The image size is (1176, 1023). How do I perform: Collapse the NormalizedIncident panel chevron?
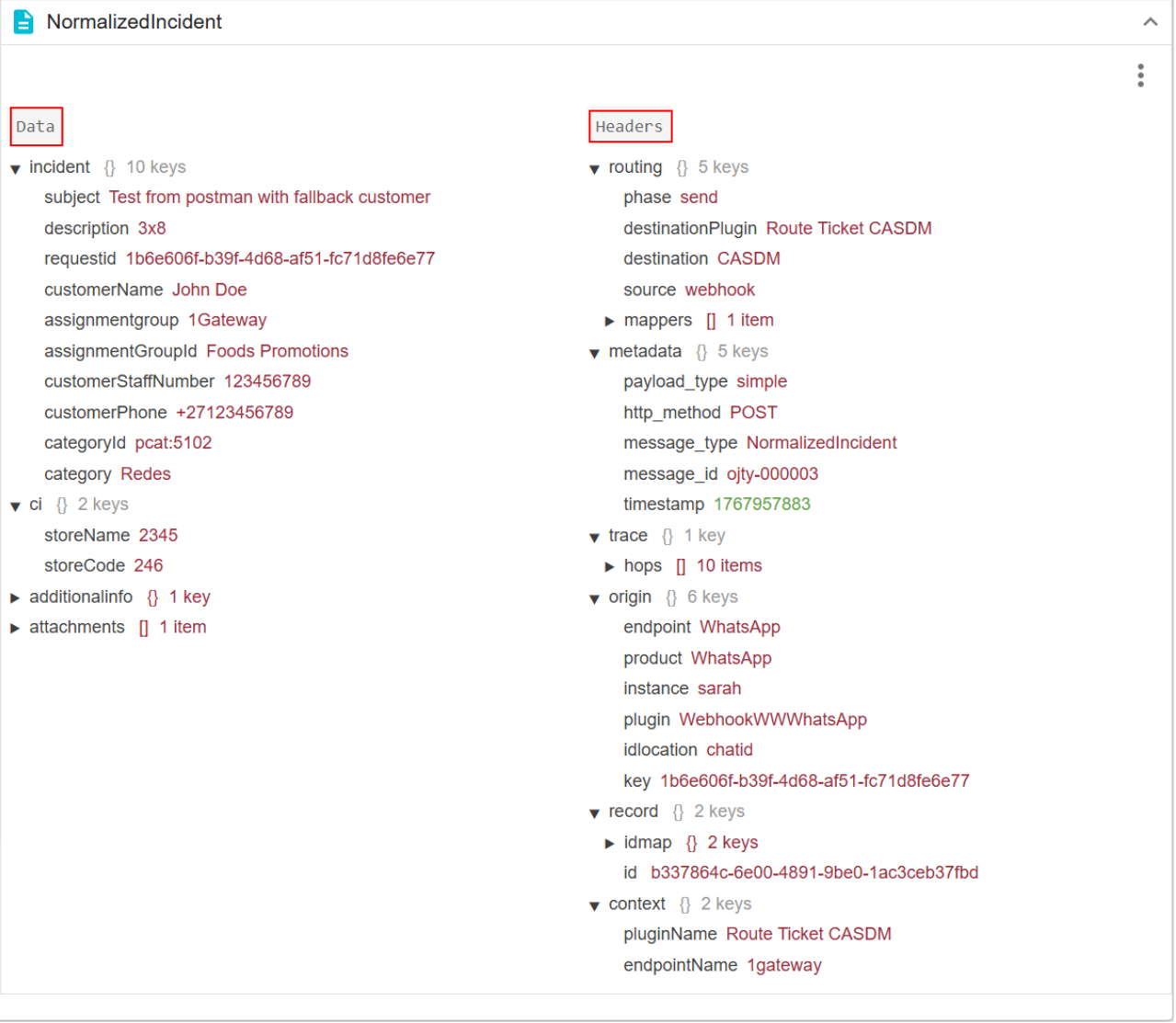(1149, 22)
